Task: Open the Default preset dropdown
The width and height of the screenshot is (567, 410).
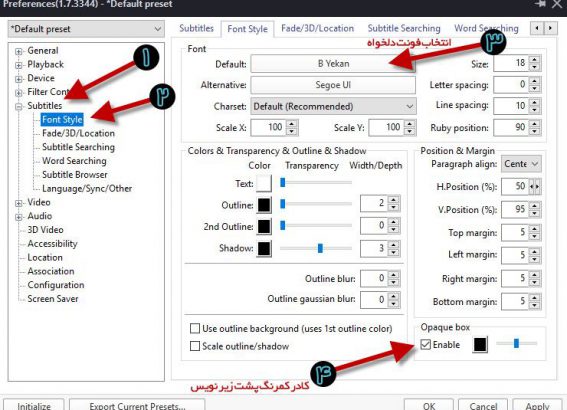Action: click(x=86, y=29)
